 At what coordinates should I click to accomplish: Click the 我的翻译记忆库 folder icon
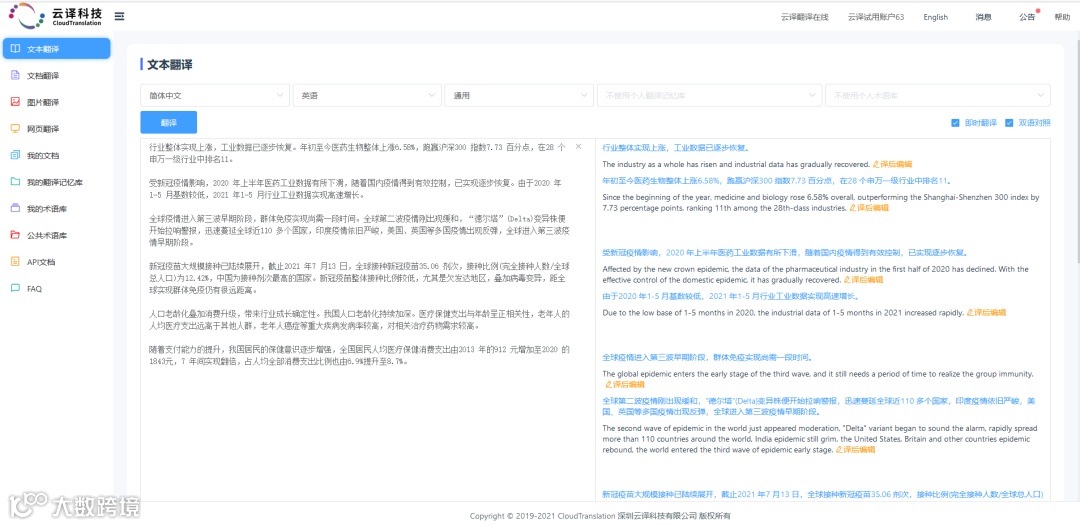pyautogui.click(x=15, y=182)
